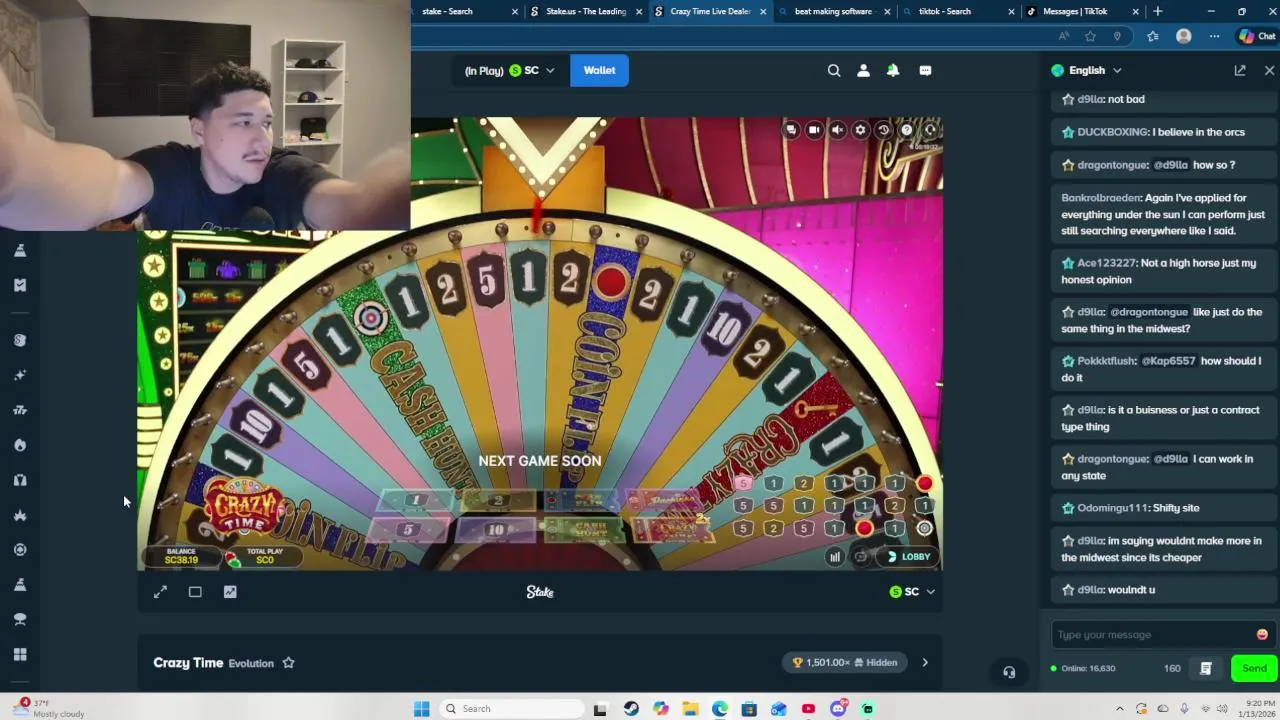The image size is (1280, 720).
Task: Open YouTube from the taskbar
Action: pos(808,709)
